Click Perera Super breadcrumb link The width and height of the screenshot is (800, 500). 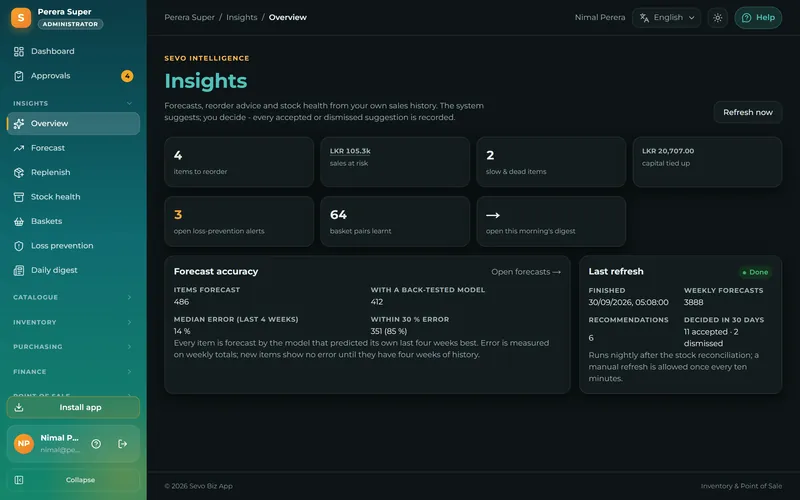(x=189, y=17)
